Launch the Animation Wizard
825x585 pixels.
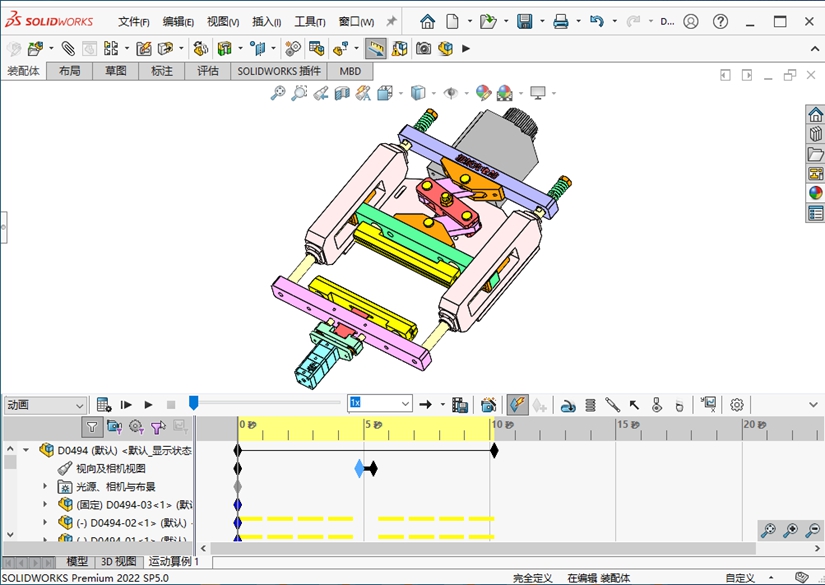pos(489,405)
